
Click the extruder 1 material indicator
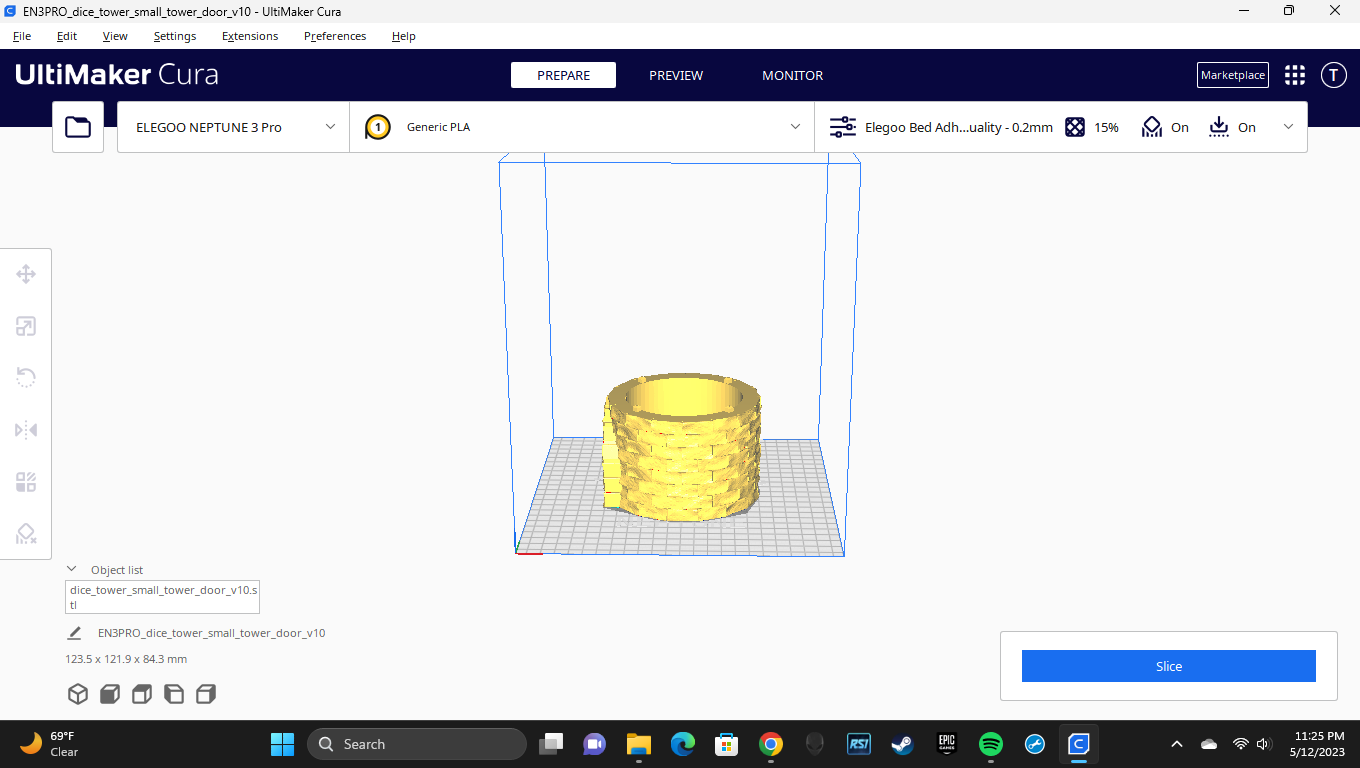coord(377,127)
